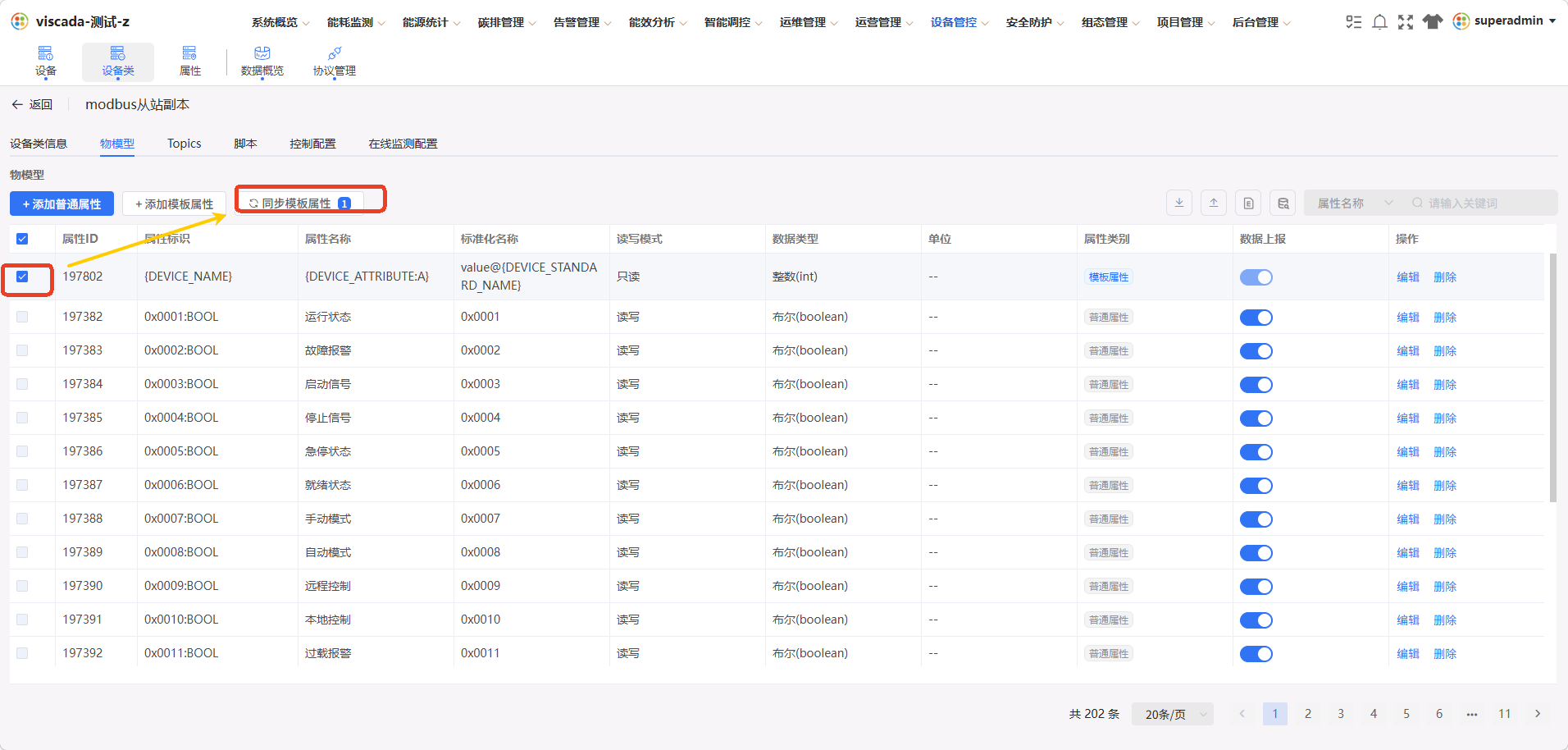Switch to the 控制配置 tab
Image resolution: width=1568 pixels, height=750 pixels.
coord(312,144)
